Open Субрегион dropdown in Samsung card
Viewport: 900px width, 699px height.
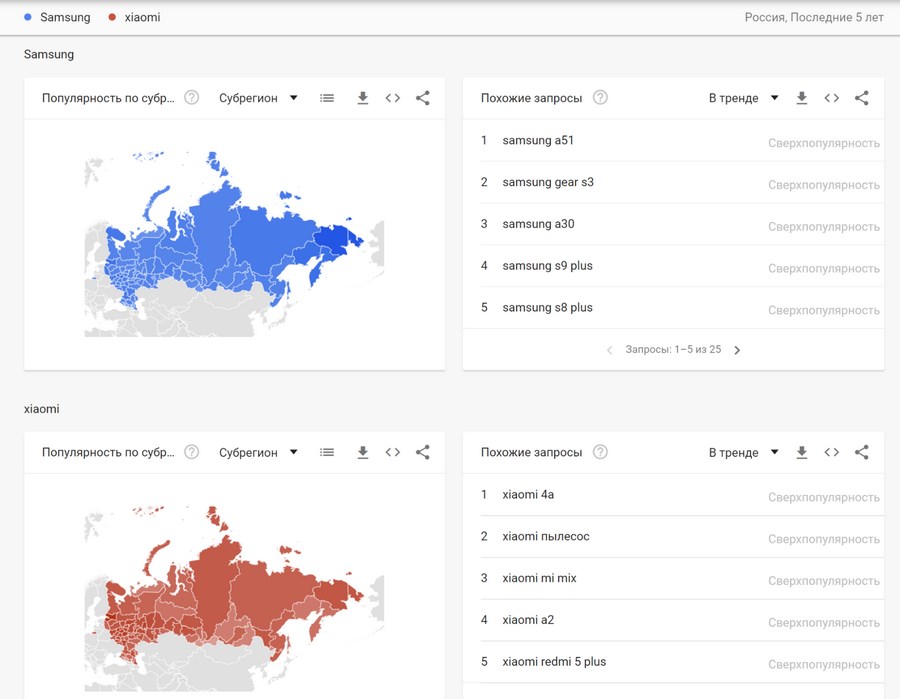pos(258,98)
